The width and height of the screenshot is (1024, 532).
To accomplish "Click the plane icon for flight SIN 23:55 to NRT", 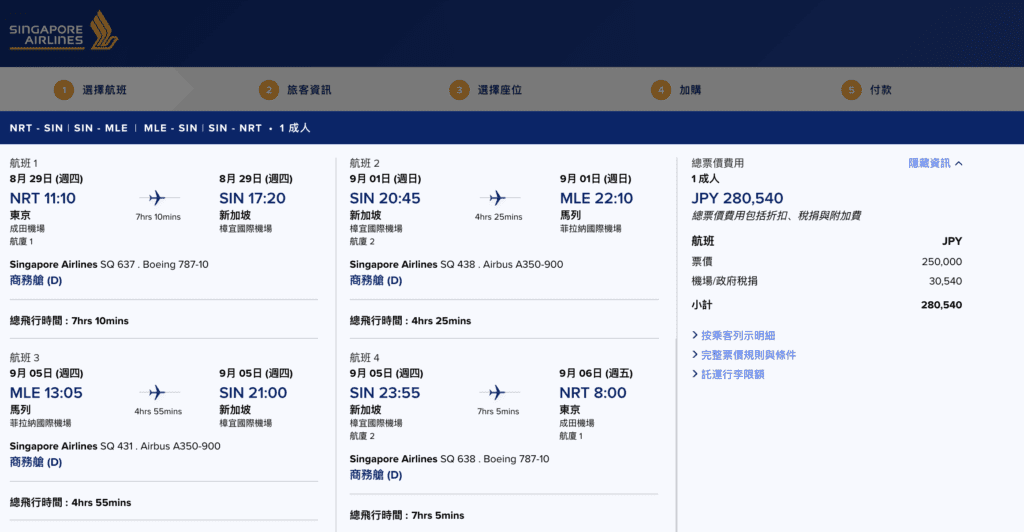I will click(498, 392).
